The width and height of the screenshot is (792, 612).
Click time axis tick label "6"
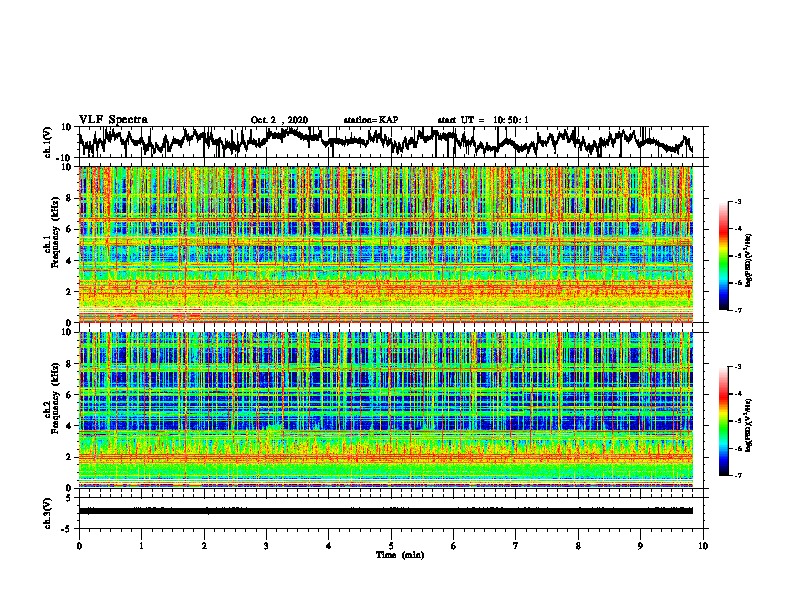454,546
